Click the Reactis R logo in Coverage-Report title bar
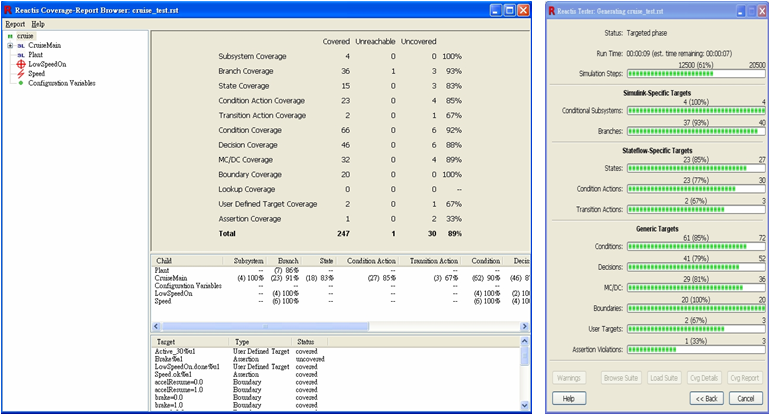Screen dimensions: 770x415 click(9, 9)
